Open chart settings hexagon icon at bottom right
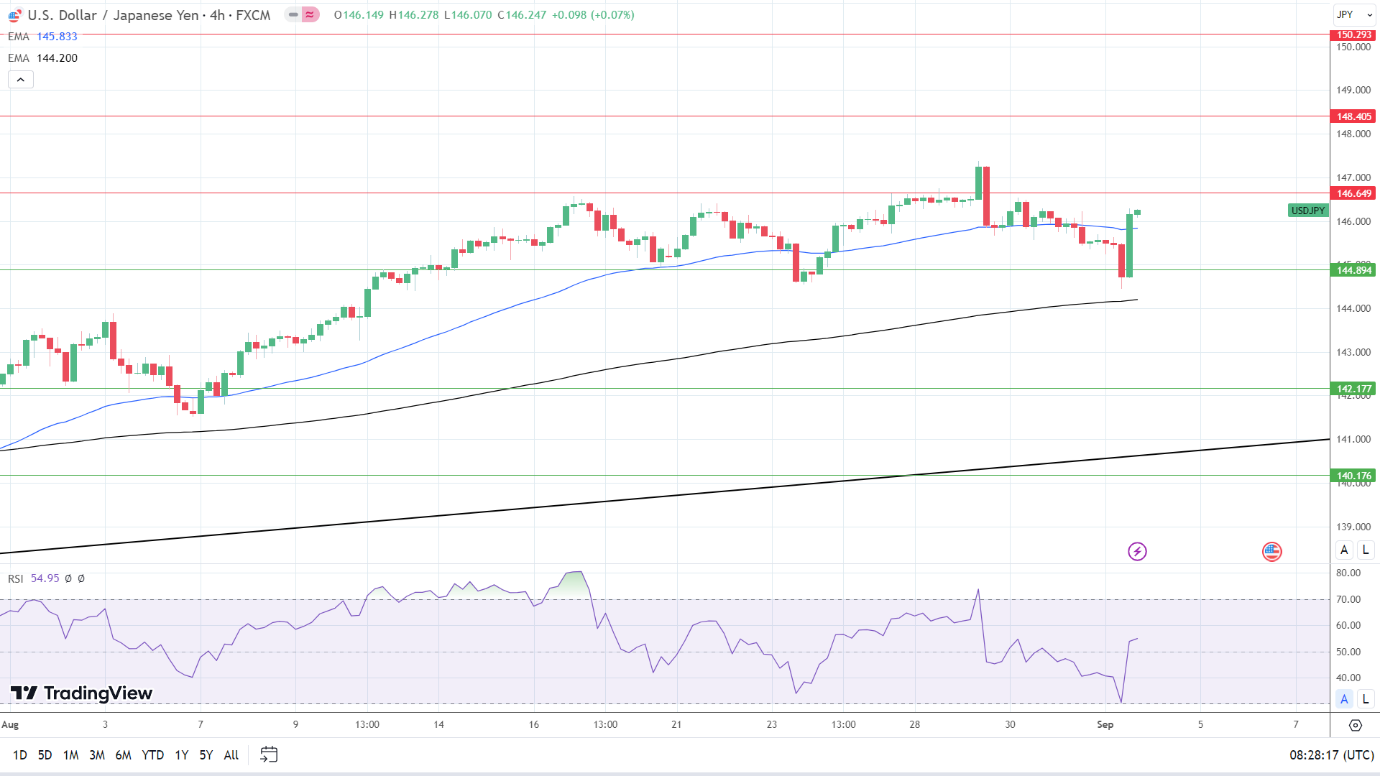Viewport: 1380px width, 776px height. (x=1355, y=725)
